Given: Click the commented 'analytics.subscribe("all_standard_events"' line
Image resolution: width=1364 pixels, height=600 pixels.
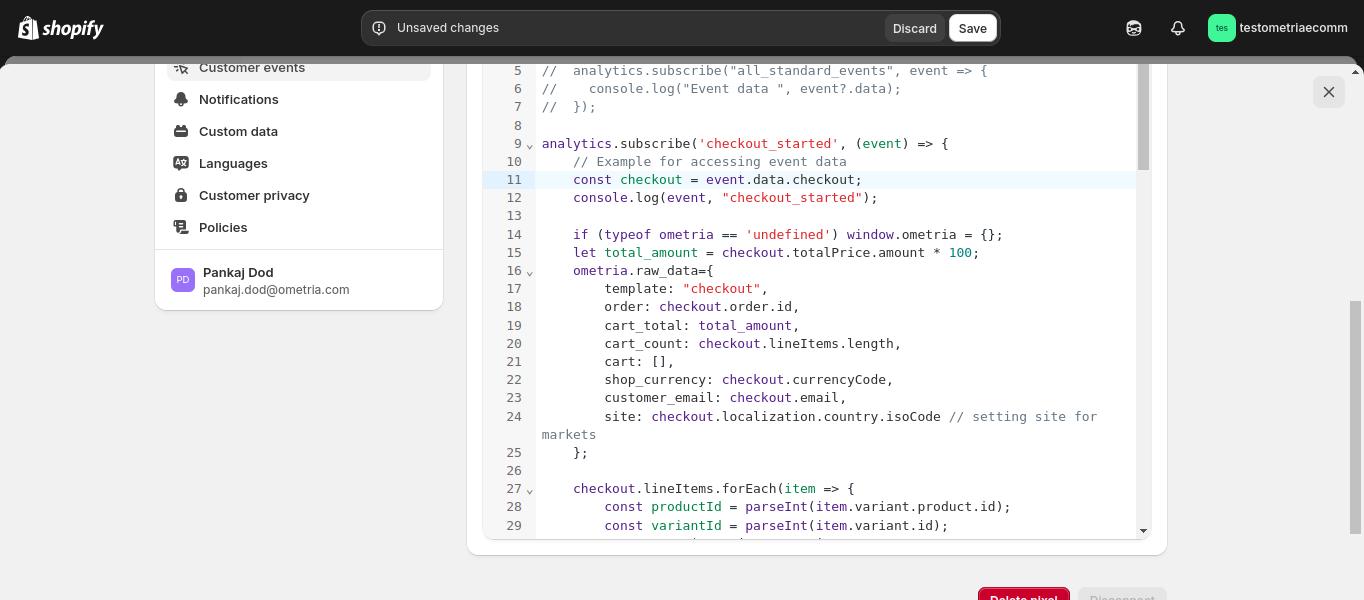Looking at the screenshot, I should point(764,71).
